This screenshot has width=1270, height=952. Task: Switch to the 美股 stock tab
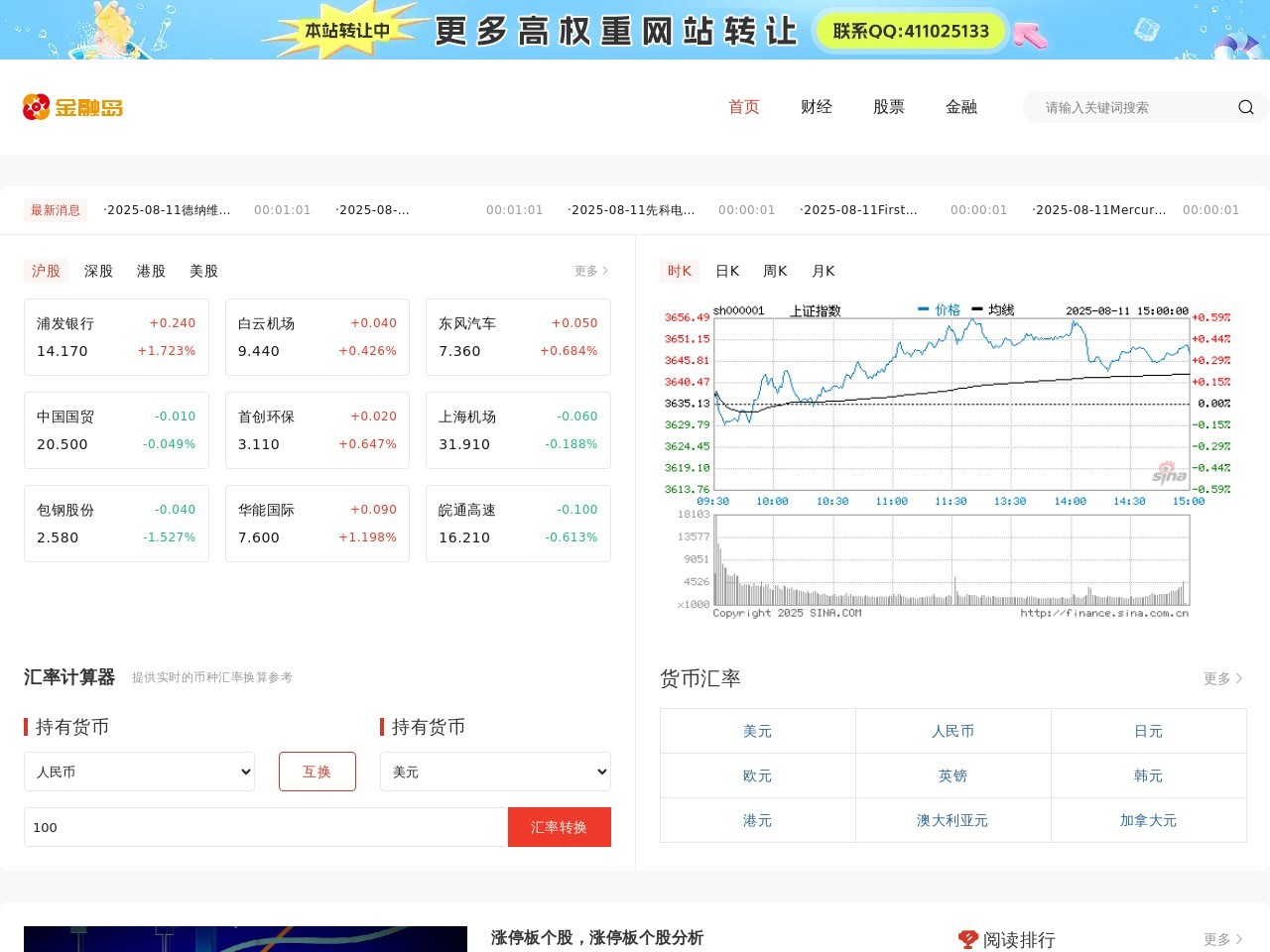[x=203, y=271]
